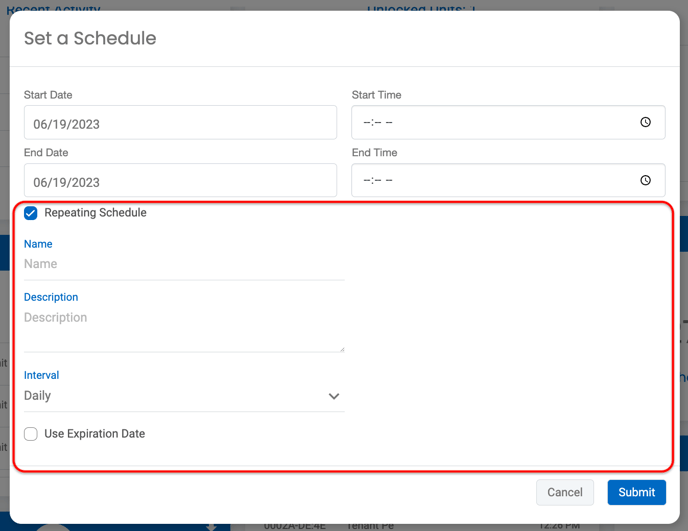Click the Repeating Schedule label text
The height and width of the screenshot is (531, 688).
95,213
